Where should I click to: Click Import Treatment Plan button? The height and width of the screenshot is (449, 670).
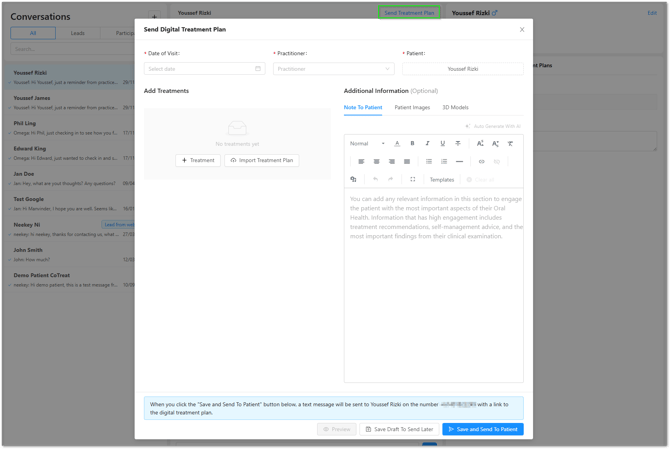(262, 160)
